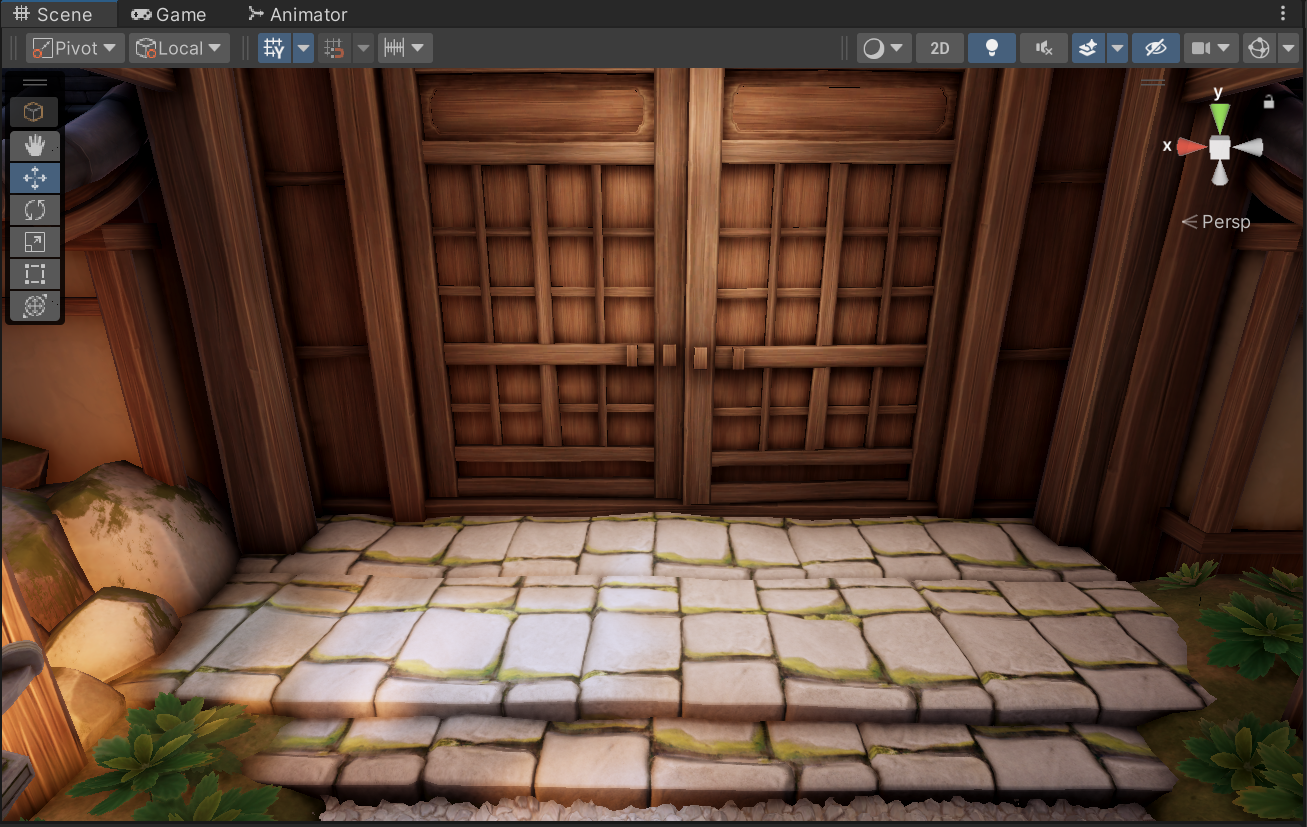Image resolution: width=1307 pixels, height=827 pixels.
Task: Switch to the Game tab
Action: [169, 14]
